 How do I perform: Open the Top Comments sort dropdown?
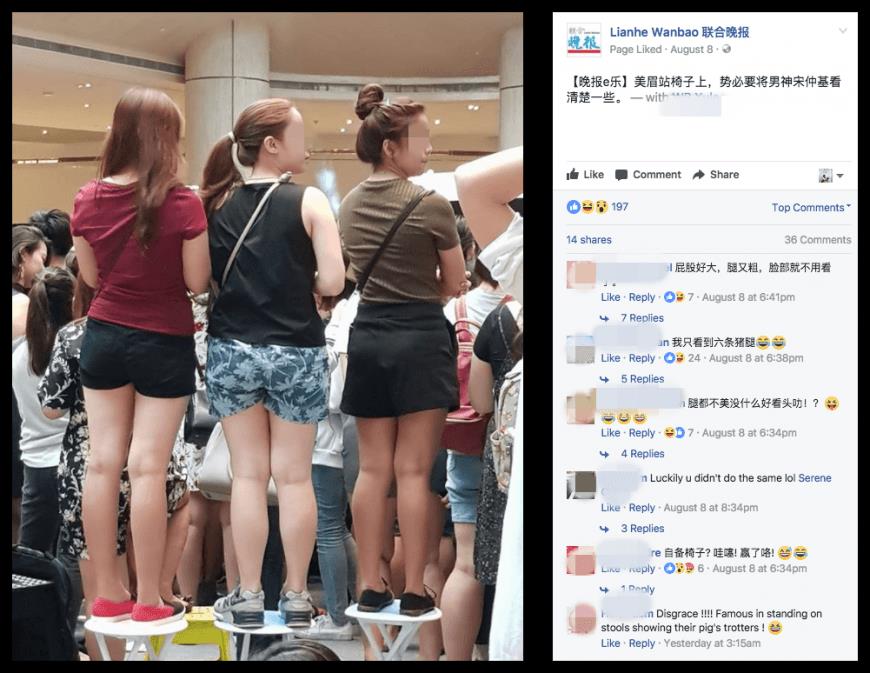[x=811, y=208]
